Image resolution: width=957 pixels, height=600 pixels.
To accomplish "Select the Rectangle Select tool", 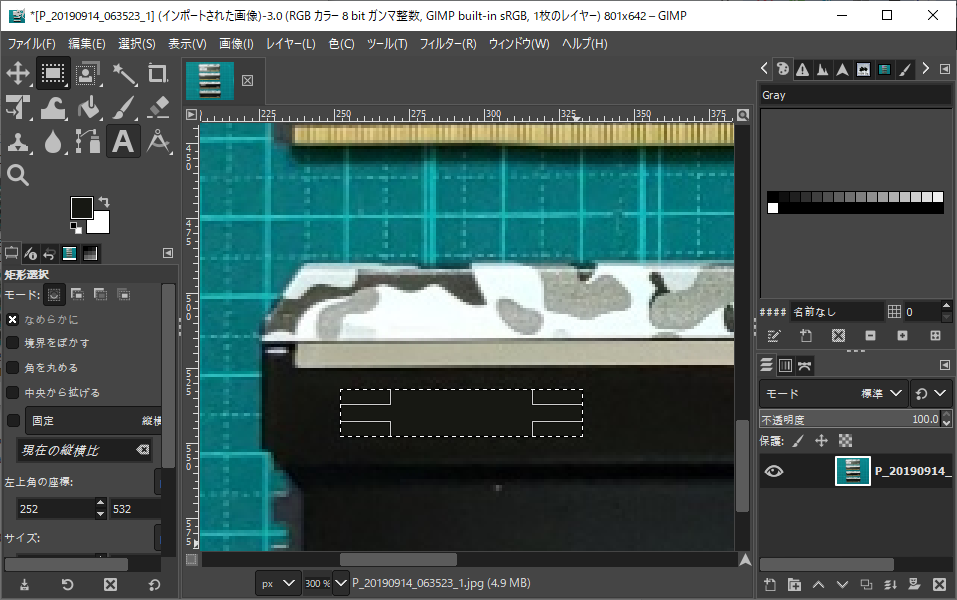I will tap(53, 74).
